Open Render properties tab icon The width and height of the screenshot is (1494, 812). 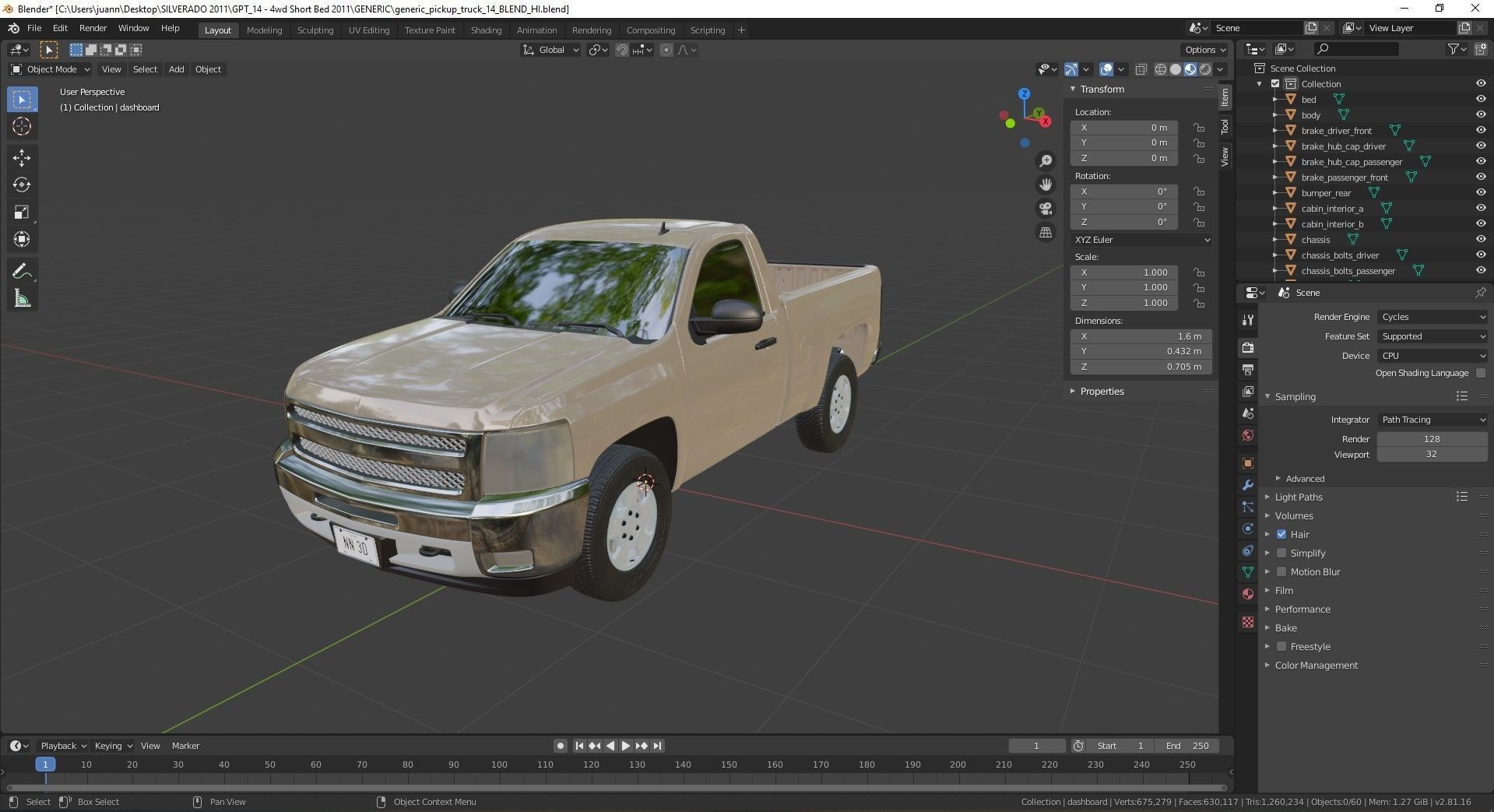(x=1248, y=347)
